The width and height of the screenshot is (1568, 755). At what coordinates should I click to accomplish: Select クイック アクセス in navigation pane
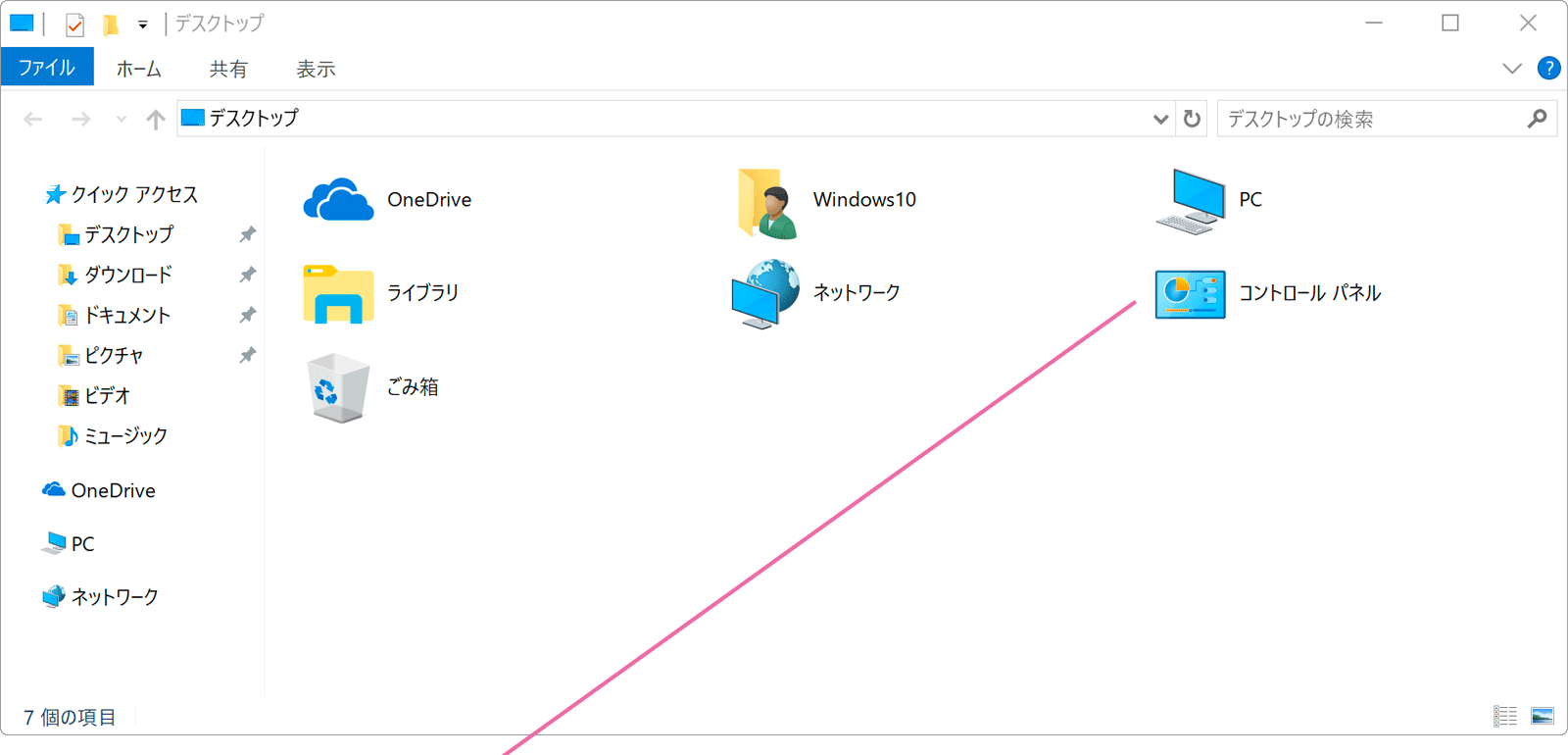pos(122,194)
